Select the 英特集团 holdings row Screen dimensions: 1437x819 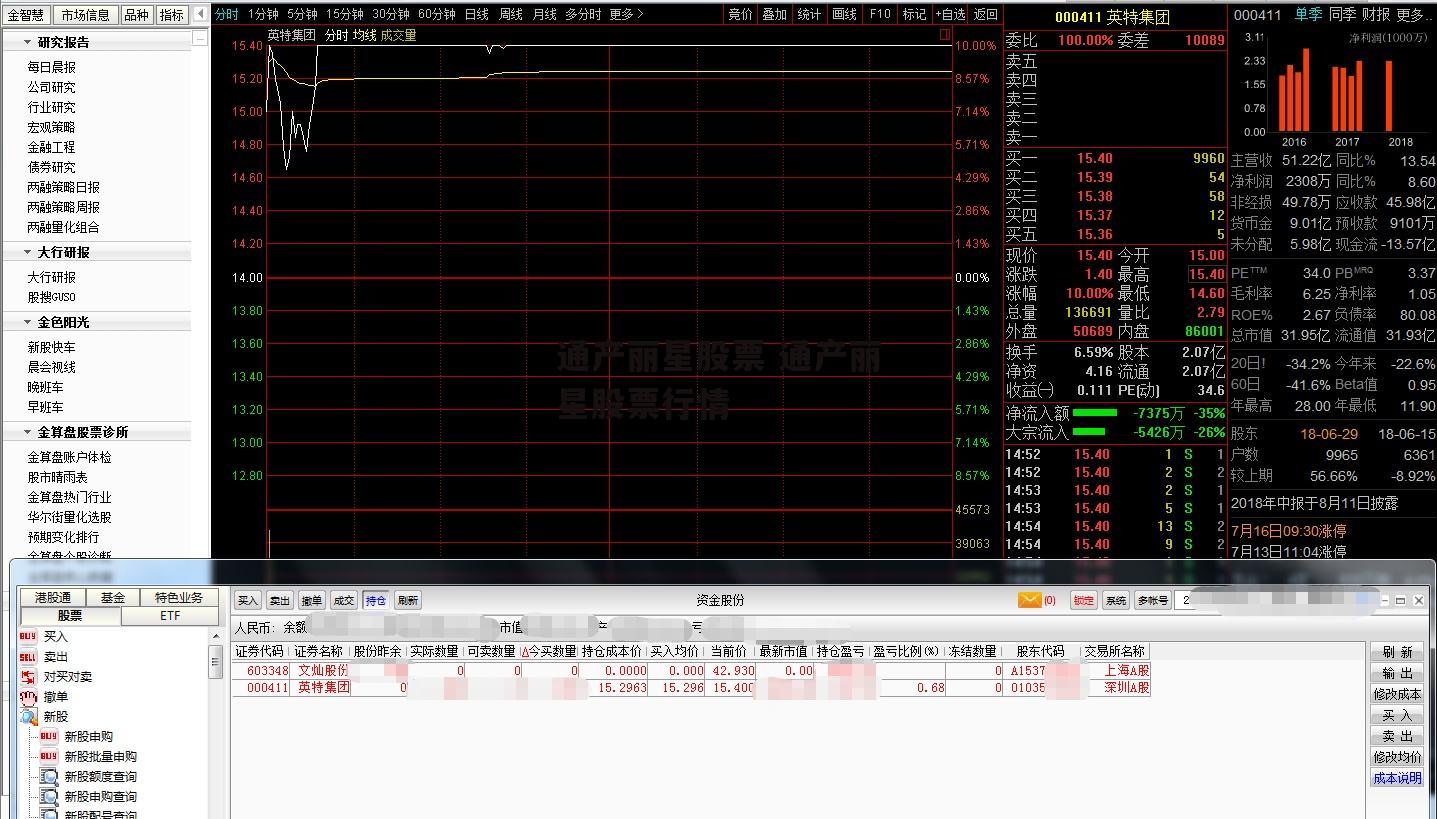click(x=691, y=688)
